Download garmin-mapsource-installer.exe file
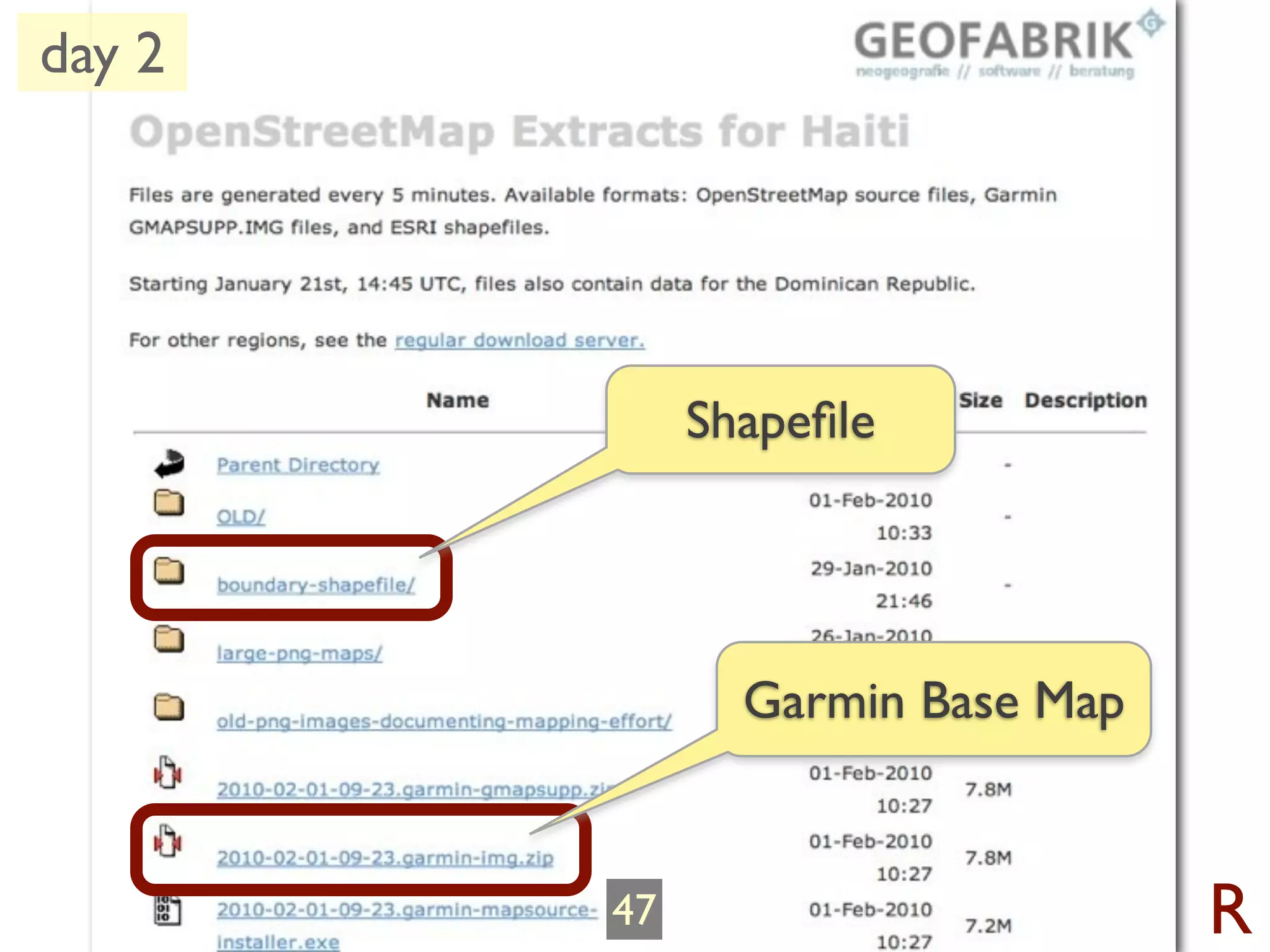Viewport: 1270px width, 952px height. pos(407,925)
